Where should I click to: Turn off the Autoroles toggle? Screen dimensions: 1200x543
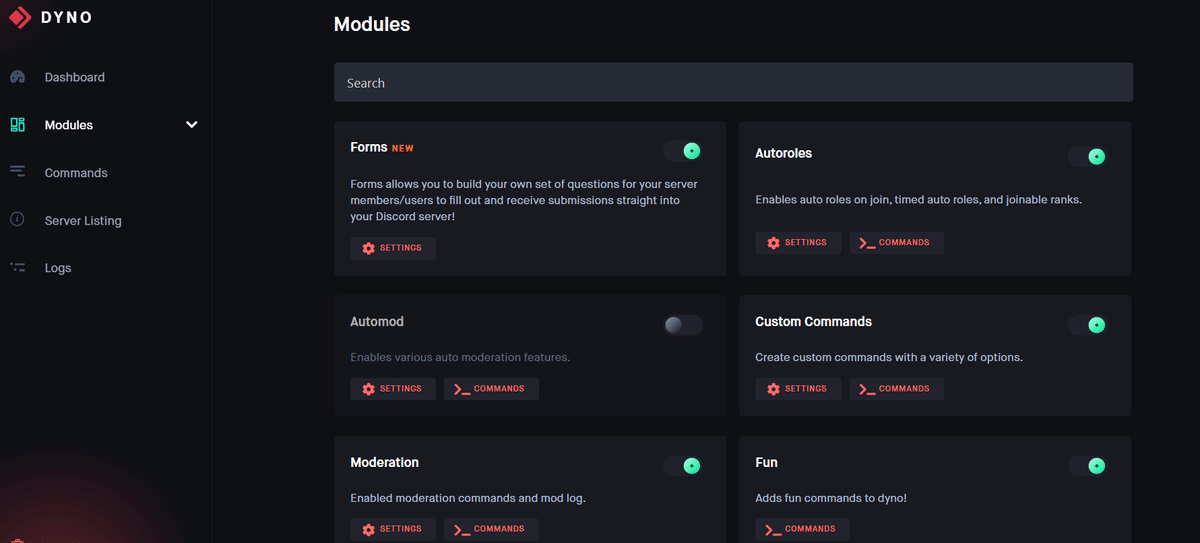1088,156
